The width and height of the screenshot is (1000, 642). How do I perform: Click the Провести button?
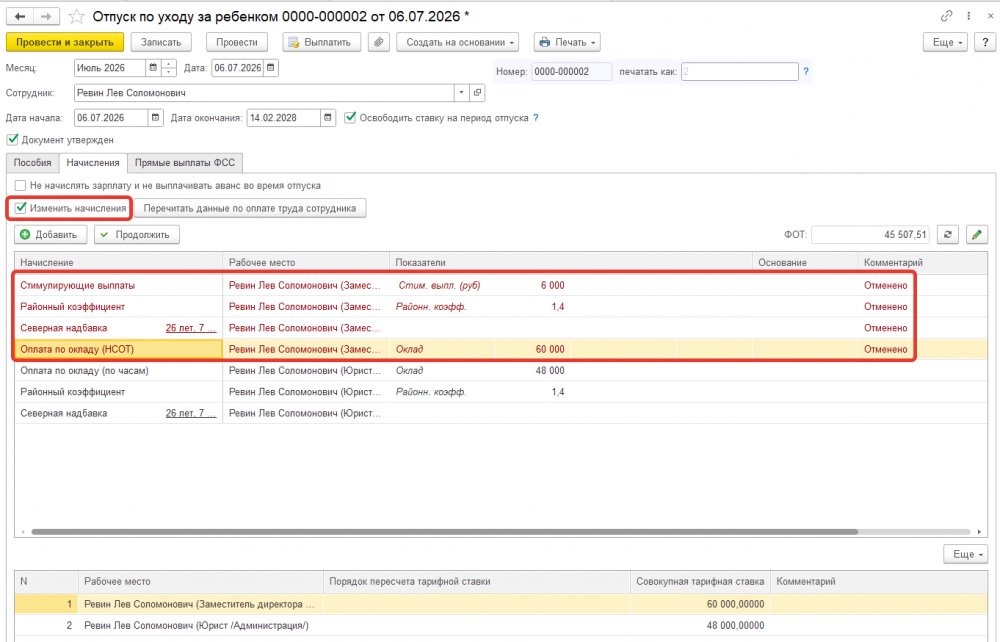[x=237, y=42]
